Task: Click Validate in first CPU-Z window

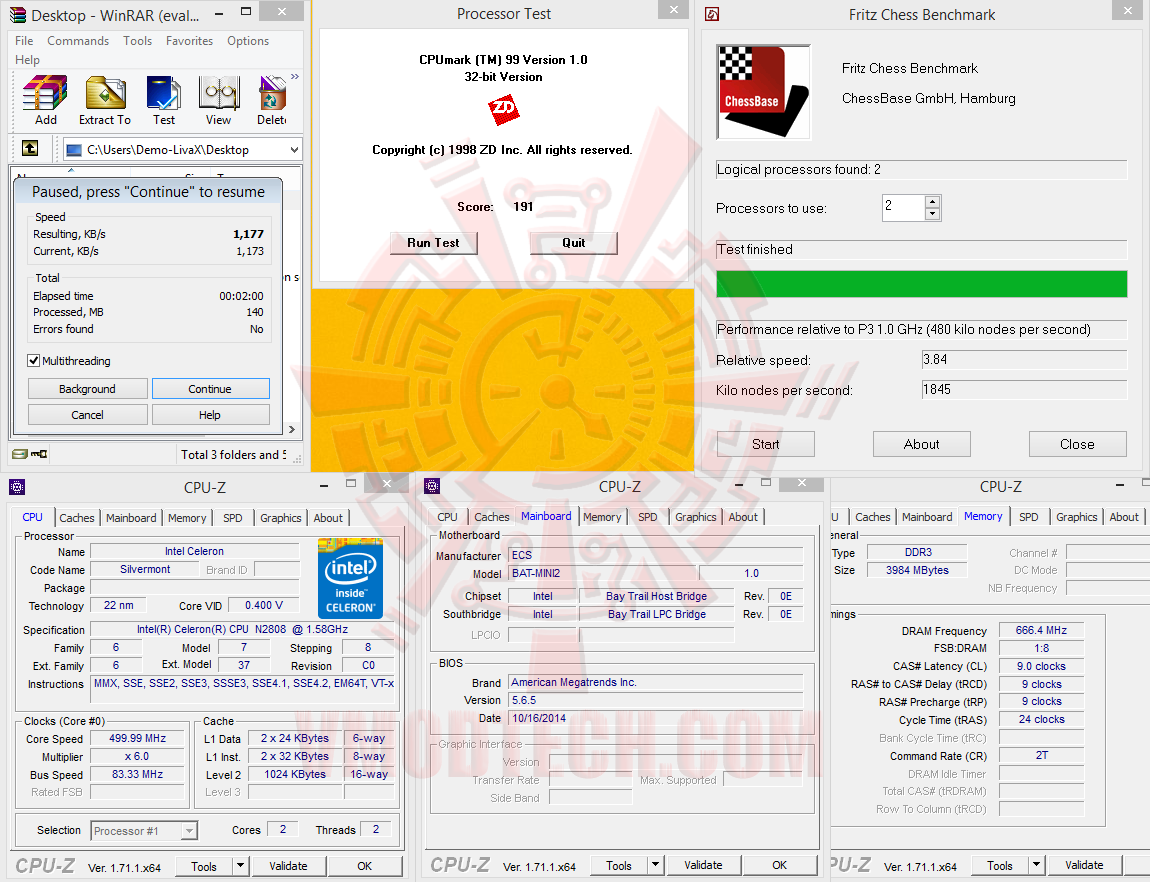Action: coord(288,866)
